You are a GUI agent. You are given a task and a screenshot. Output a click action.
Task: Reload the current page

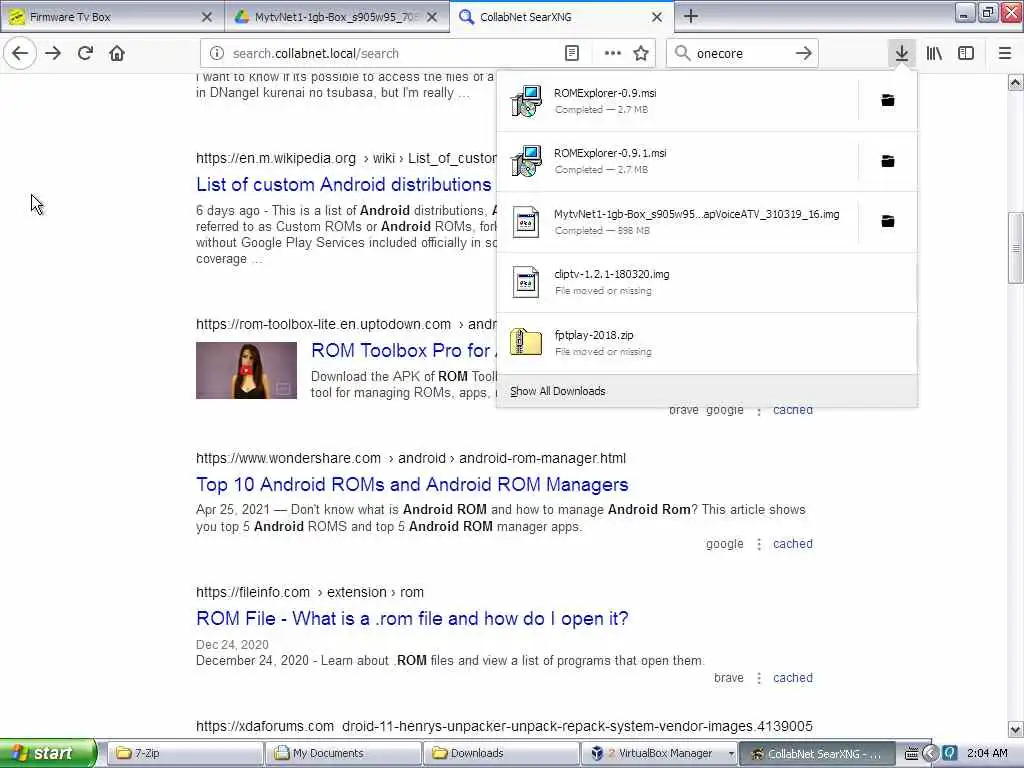tap(85, 53)
